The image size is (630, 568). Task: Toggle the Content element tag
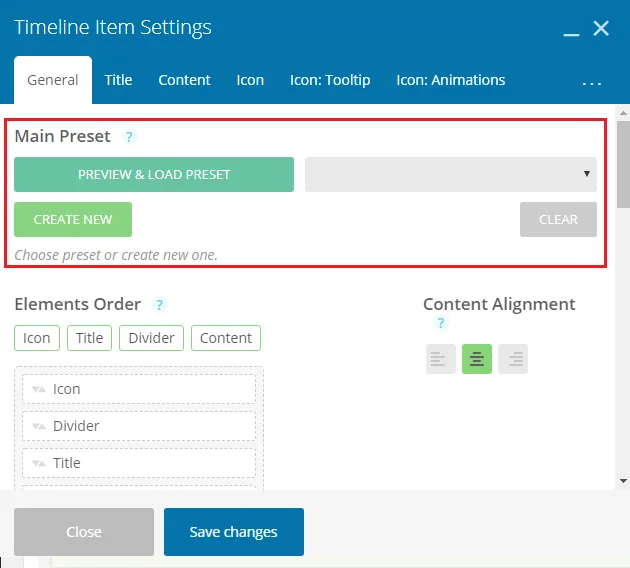[226, 338]
